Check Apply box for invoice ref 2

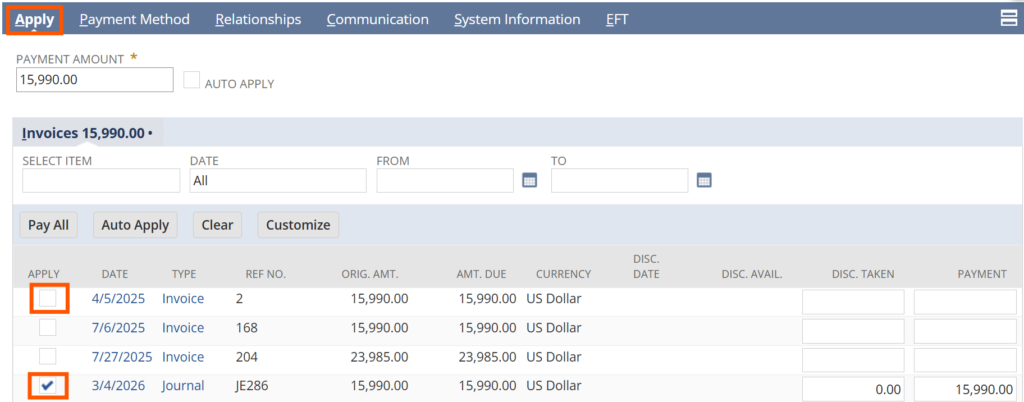click(48, 299)
